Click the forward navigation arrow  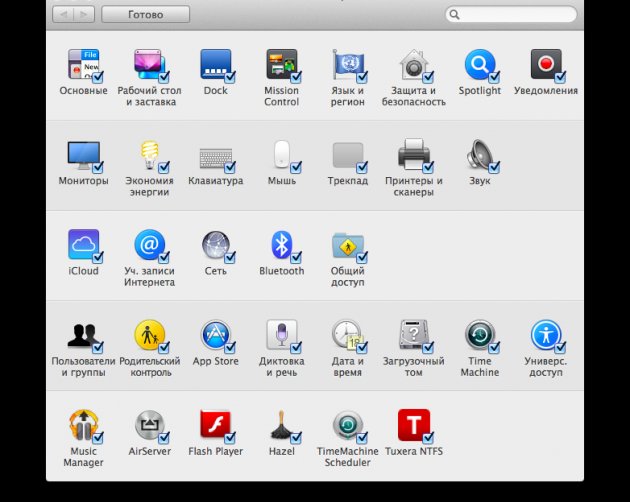click(x=84, y=14)
